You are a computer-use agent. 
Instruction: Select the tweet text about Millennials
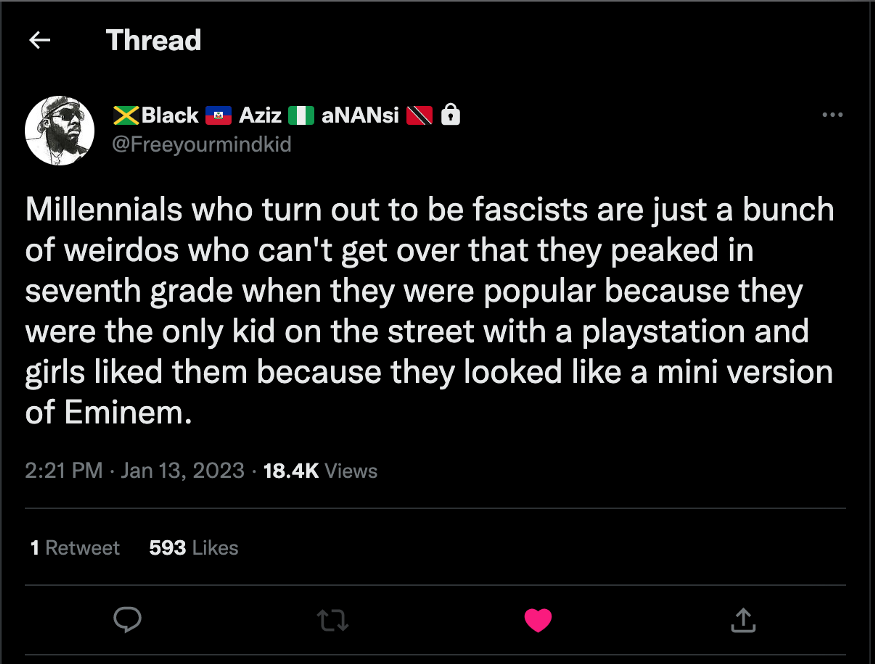click(x=429, y=311)
